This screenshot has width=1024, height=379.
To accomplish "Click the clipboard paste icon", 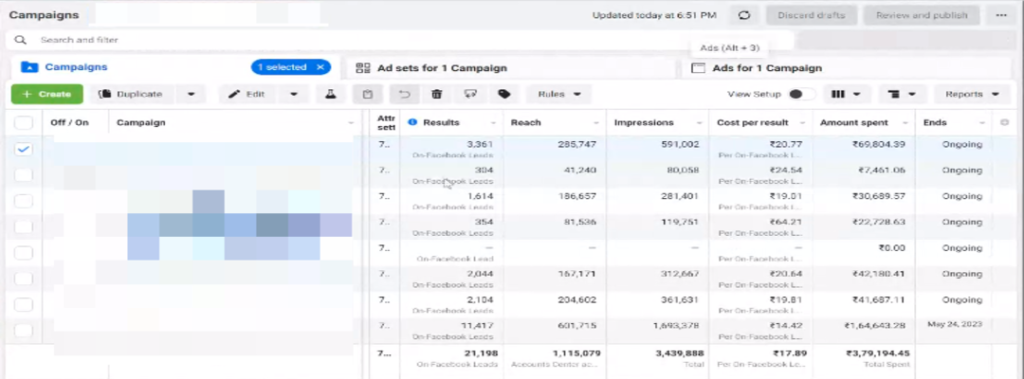I will pos(368,94).
